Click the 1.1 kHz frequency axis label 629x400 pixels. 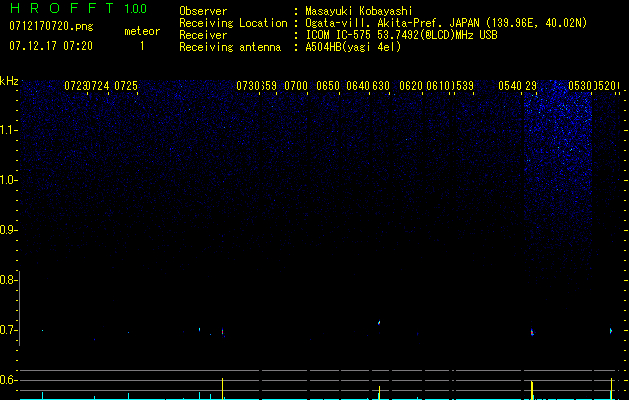[8, 130]
